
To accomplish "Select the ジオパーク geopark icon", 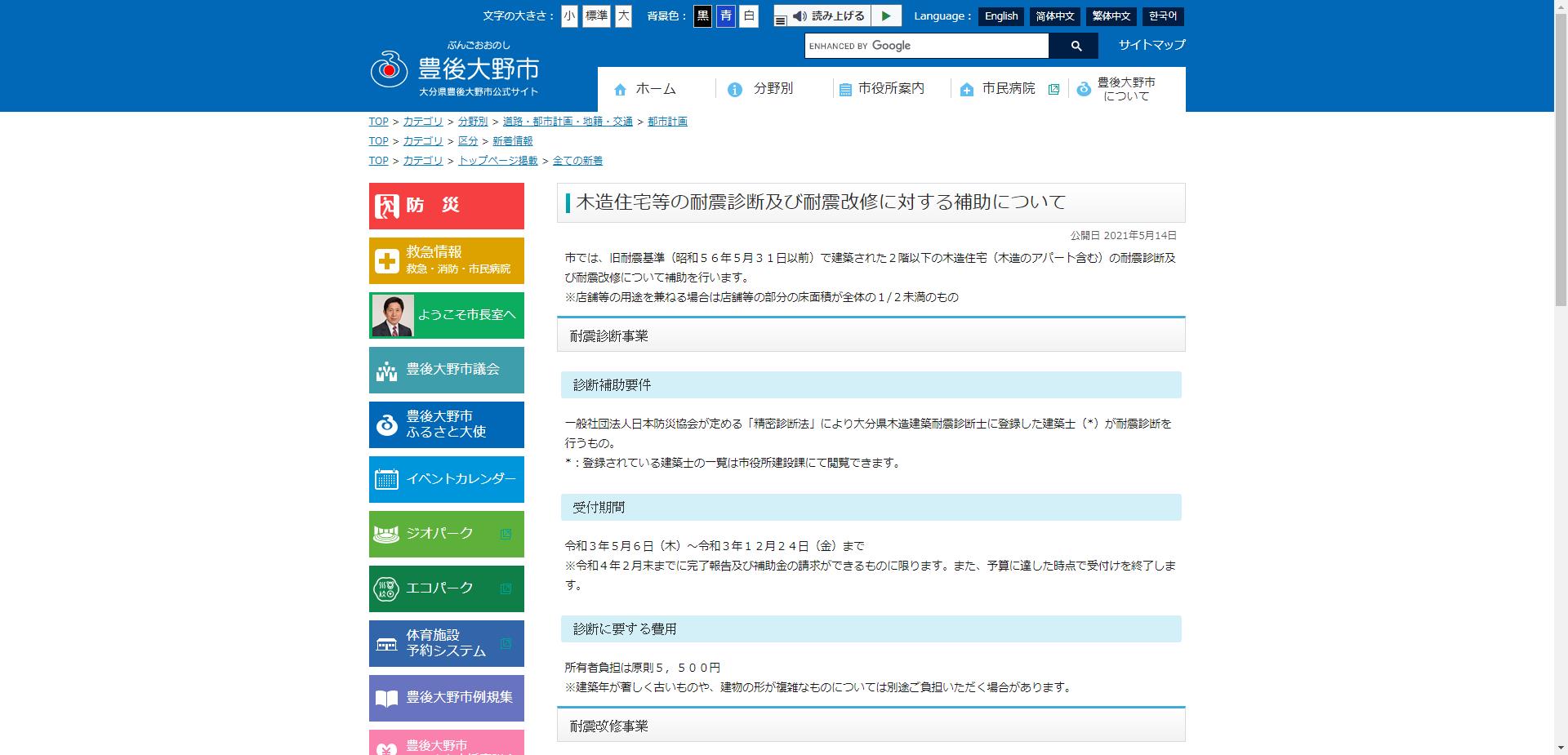I will click(385, 534).
